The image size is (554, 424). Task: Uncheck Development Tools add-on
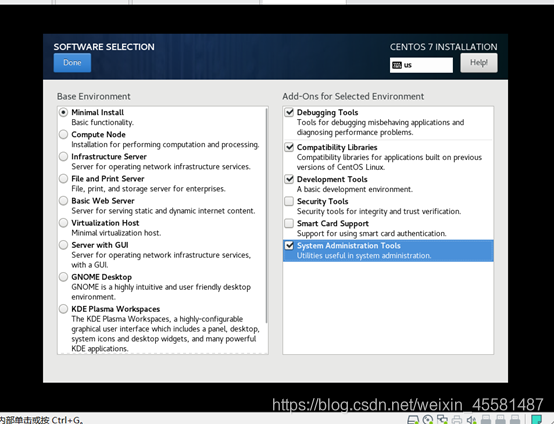pos(289,179)
